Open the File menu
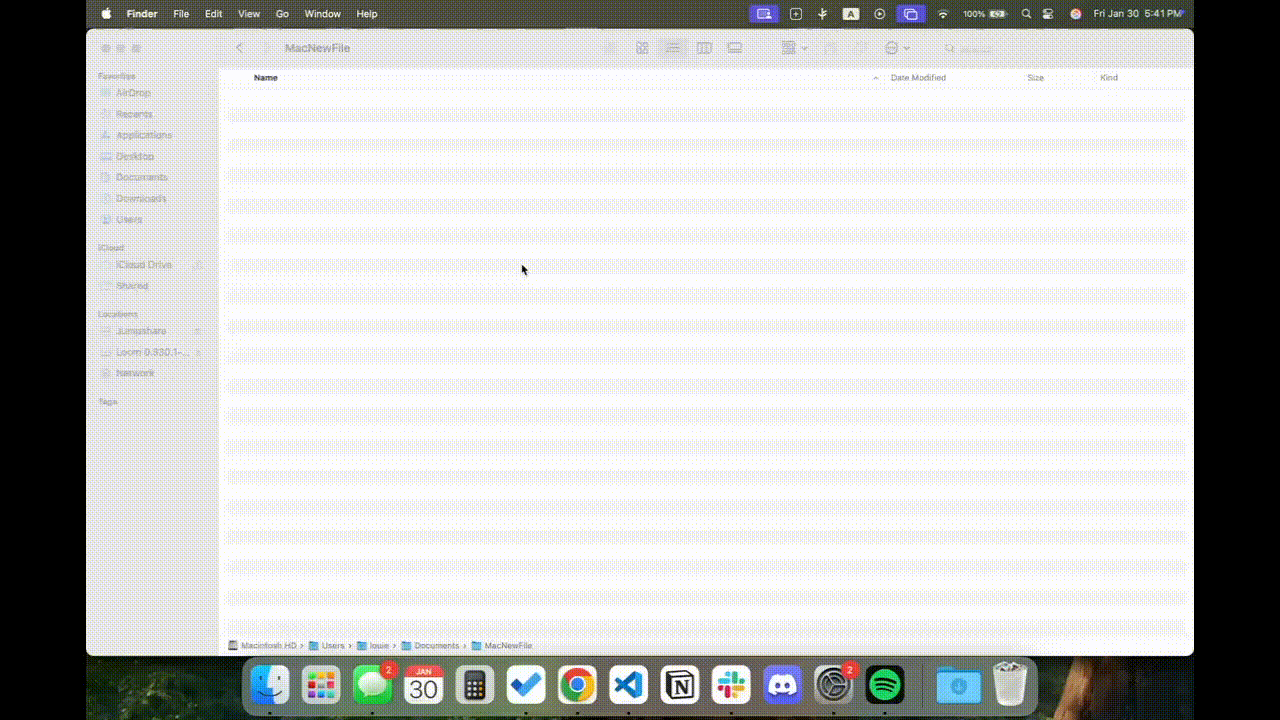The image size is (1280, 720). [181, 14]
